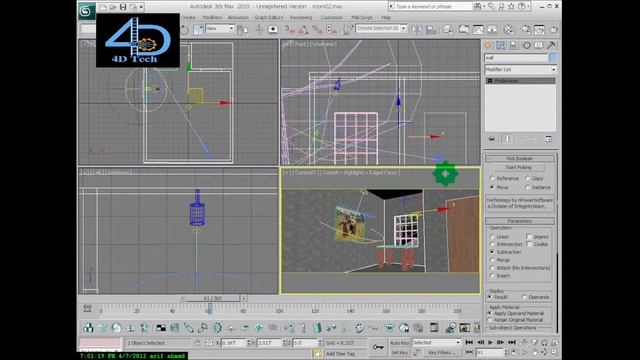This screenshot has width=640, height=360.
Task: Click the object color swatch next to name
Action: [x=553, y=58]
